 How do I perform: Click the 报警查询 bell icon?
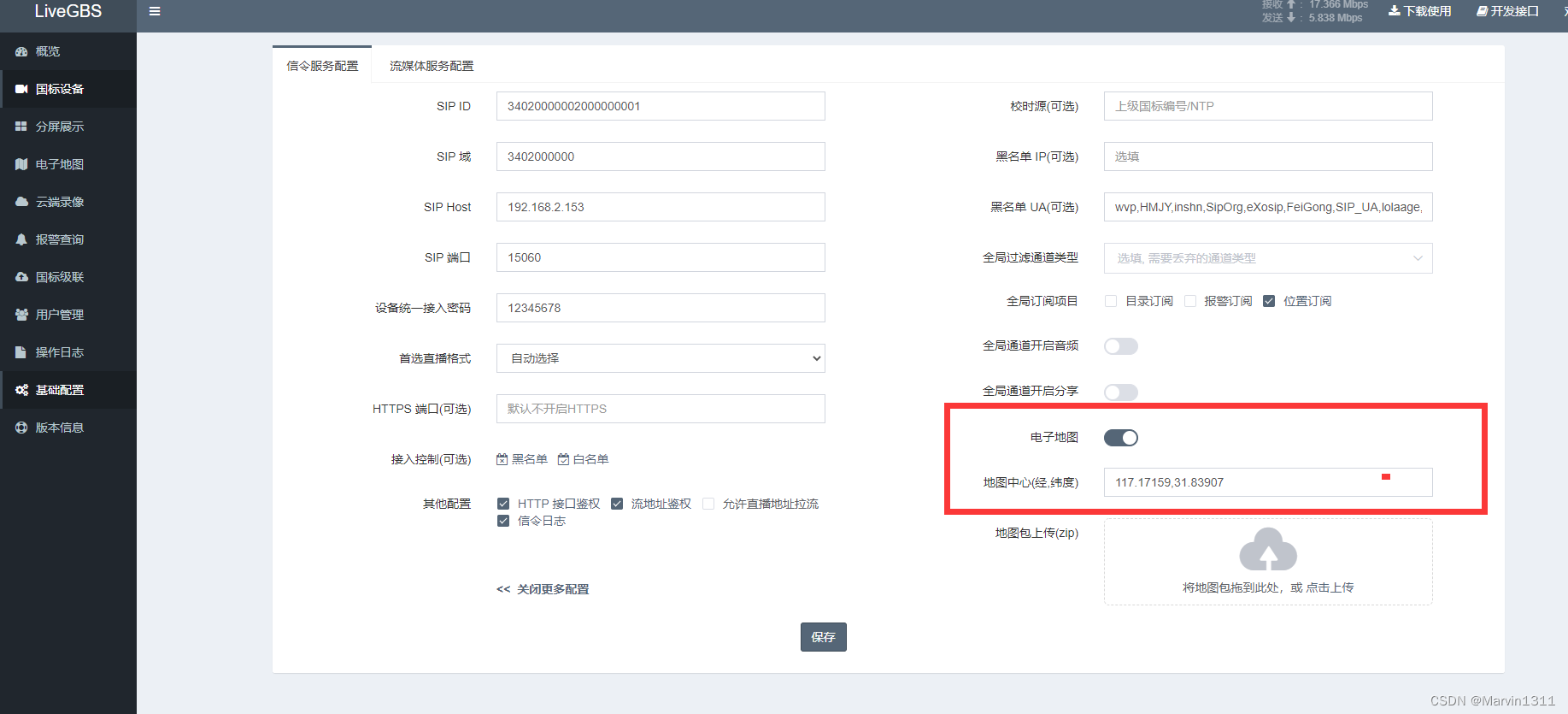click(21, 239)
